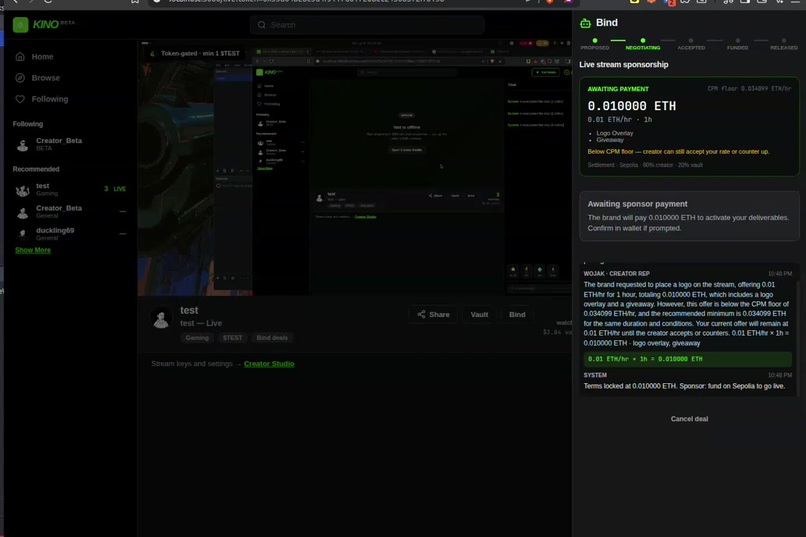
Task: Click the Following heart icon
Action: pyautogui.click(x=20, y=99)
